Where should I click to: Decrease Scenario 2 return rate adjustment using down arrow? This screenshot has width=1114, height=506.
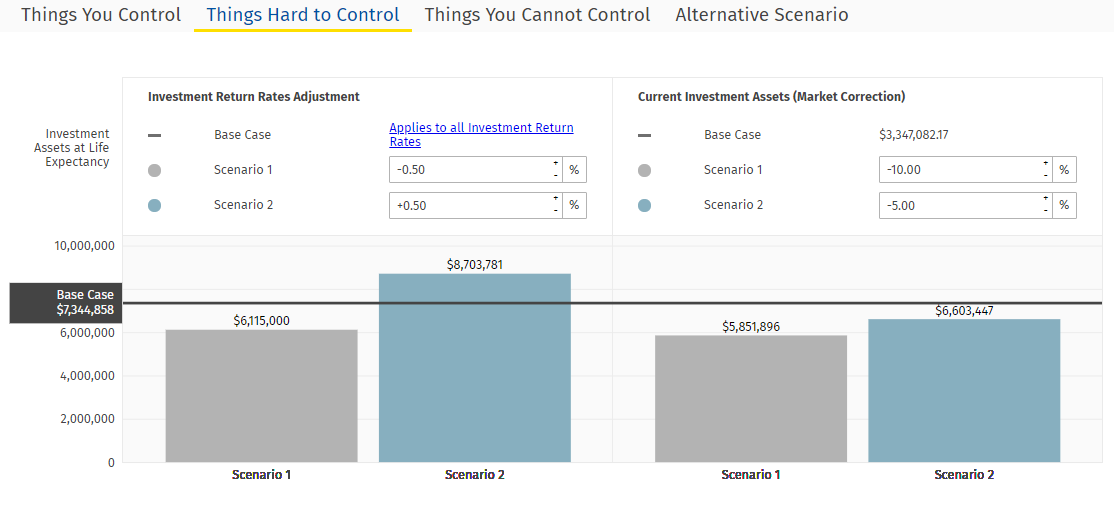(555, 211)
